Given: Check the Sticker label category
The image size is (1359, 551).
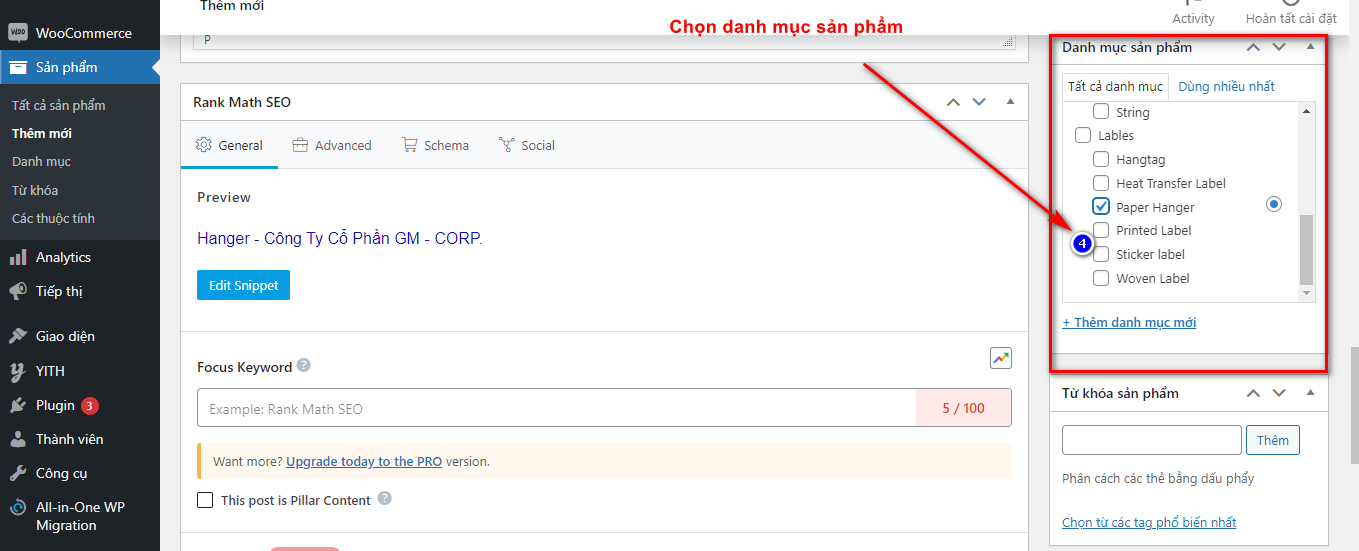Looking at the screenshot, I should pos(1101,254).
